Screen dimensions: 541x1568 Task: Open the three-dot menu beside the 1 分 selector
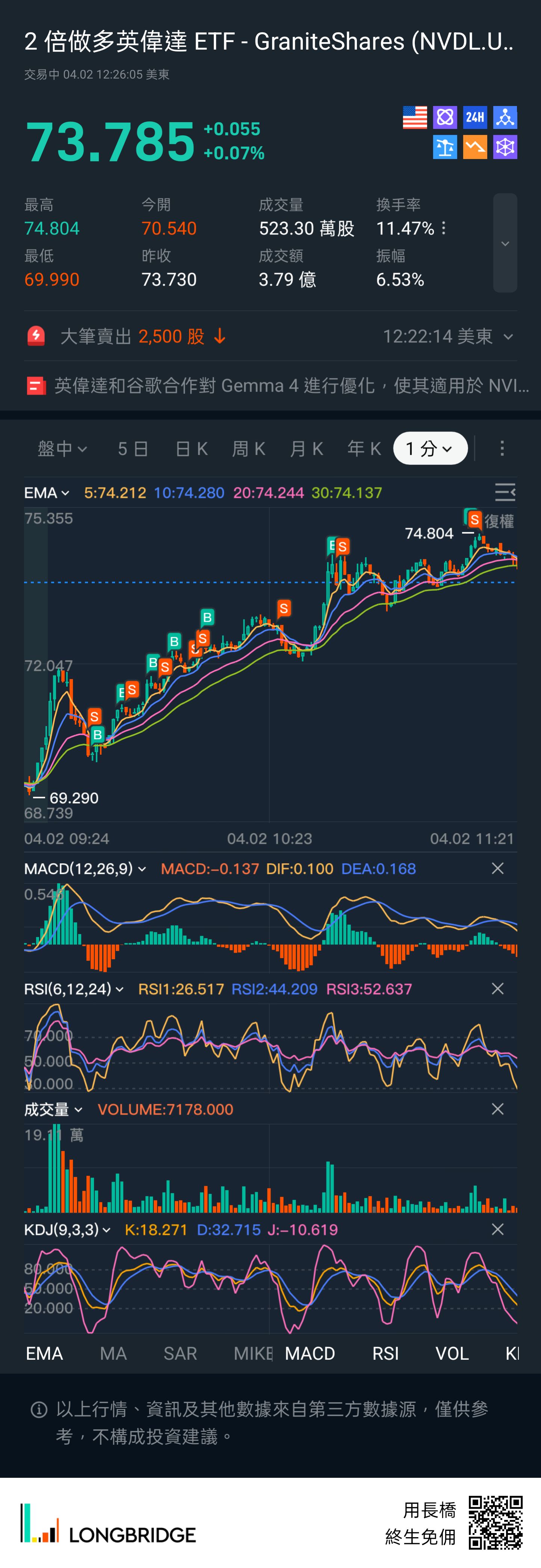click(502, 449)
